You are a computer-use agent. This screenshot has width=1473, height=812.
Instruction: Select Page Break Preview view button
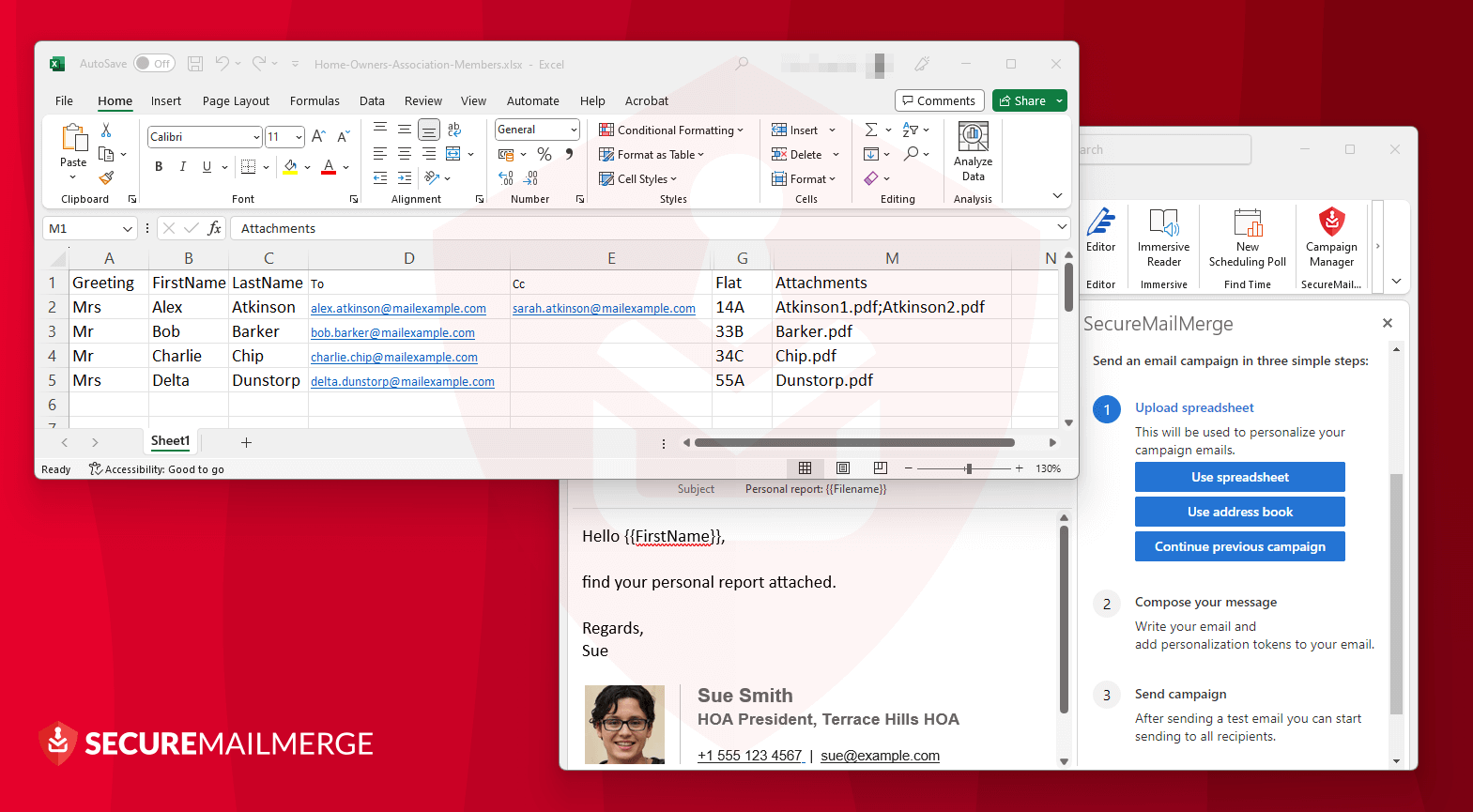coord(880,468)
